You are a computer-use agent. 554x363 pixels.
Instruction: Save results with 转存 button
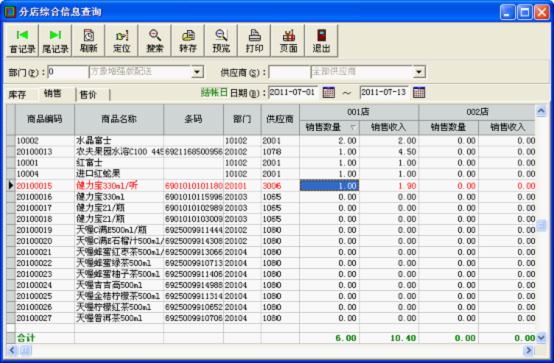coord(188,41)
